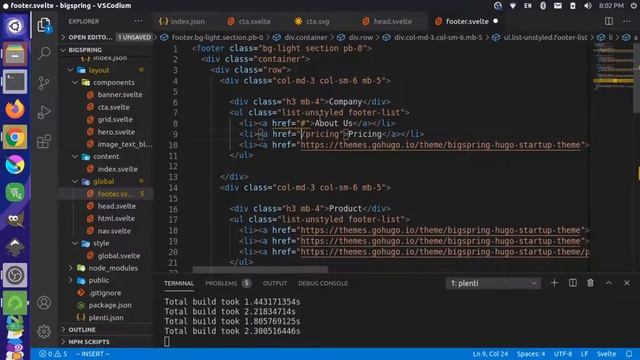
Task: Maximize the terminal panel size
Action: pyautogui.click(x=609, y=283)
